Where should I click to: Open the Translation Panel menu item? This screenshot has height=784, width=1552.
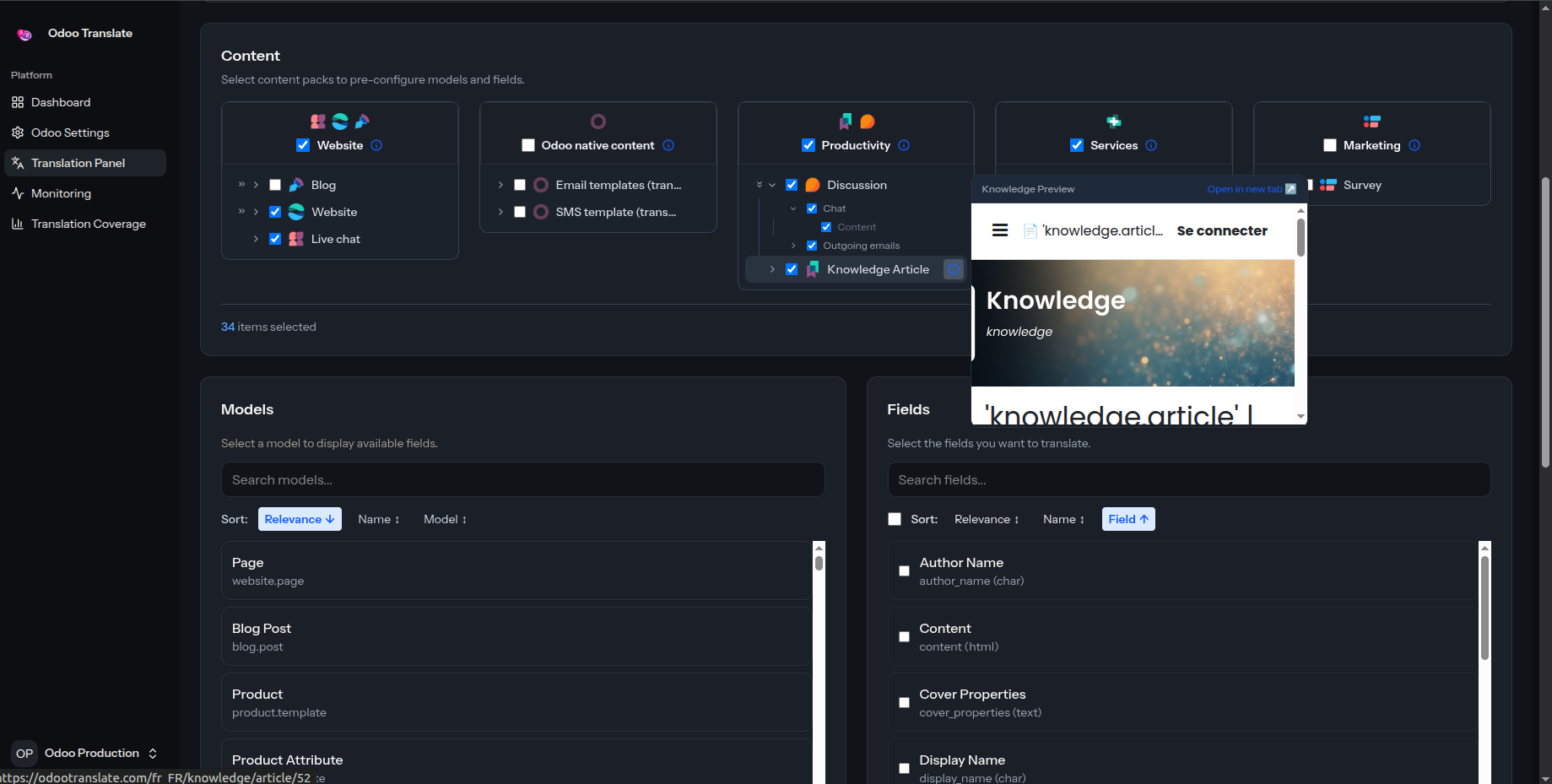pos(85,163)
